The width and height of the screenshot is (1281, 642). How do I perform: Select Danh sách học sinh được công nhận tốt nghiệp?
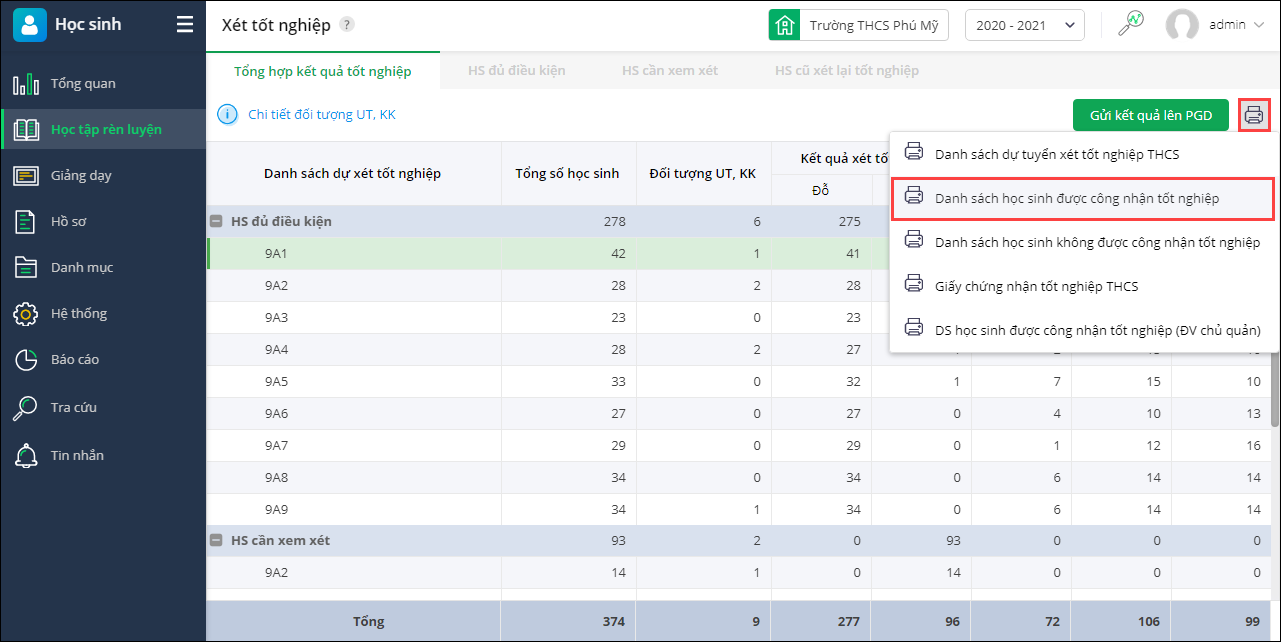click(1077, 198)
